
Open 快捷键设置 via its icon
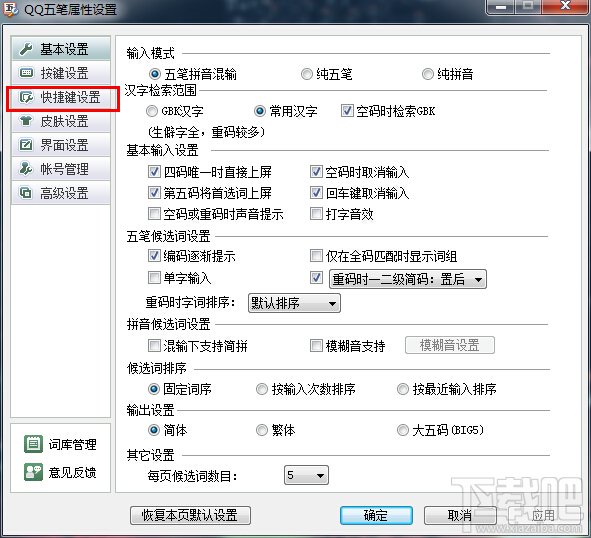coord(26,97)
